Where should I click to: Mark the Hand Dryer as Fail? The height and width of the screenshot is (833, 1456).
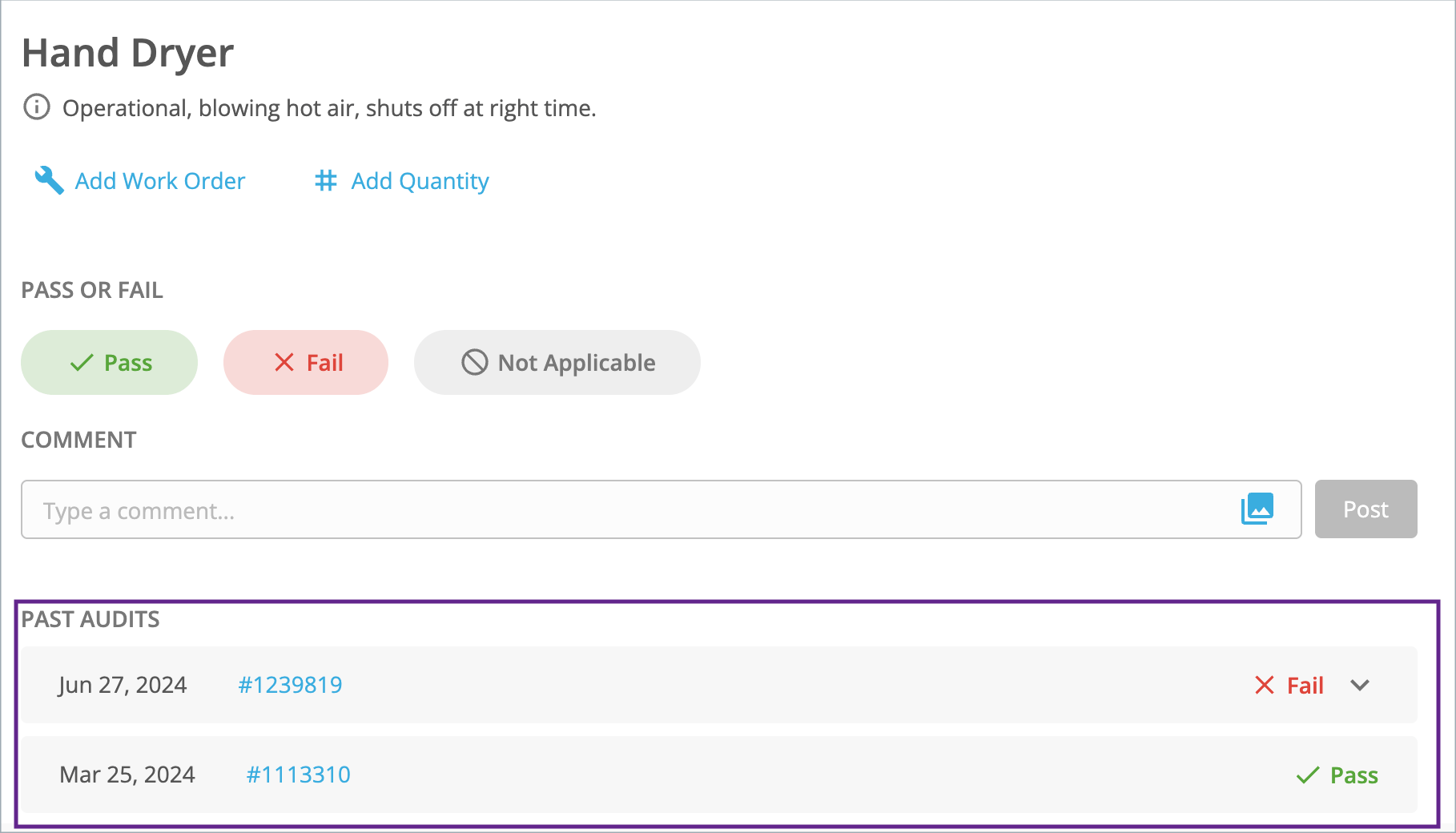click(x=306, y=362)
